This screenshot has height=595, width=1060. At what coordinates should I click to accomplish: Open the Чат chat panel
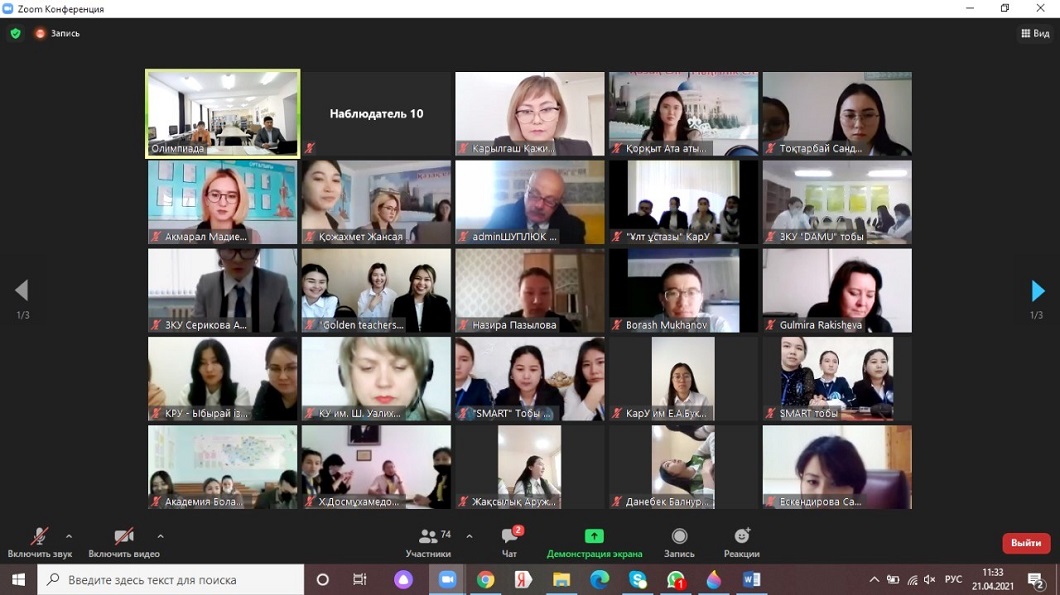tap(510, 542)
